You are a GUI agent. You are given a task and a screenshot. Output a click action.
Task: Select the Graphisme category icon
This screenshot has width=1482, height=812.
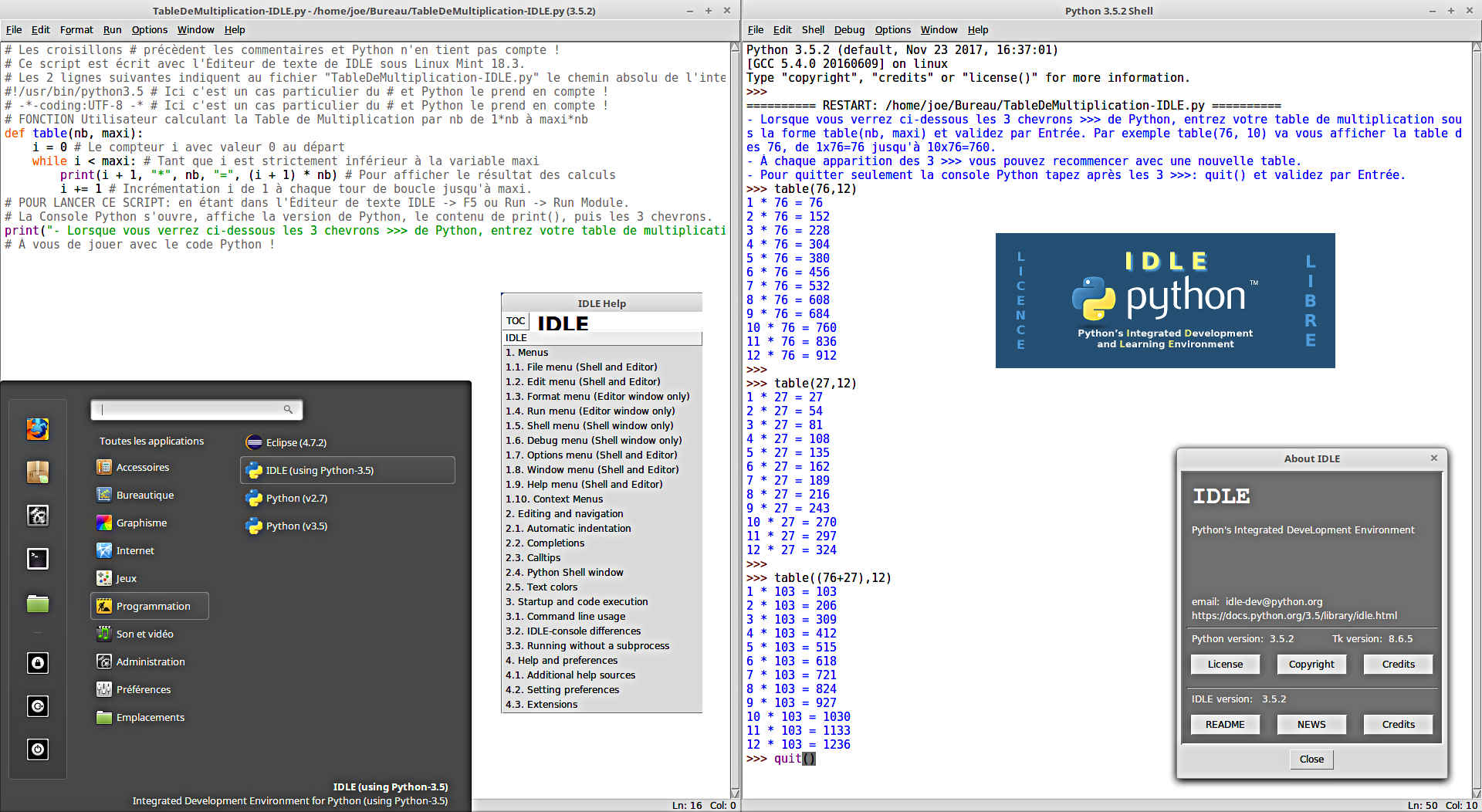click(x=104, y=523)
